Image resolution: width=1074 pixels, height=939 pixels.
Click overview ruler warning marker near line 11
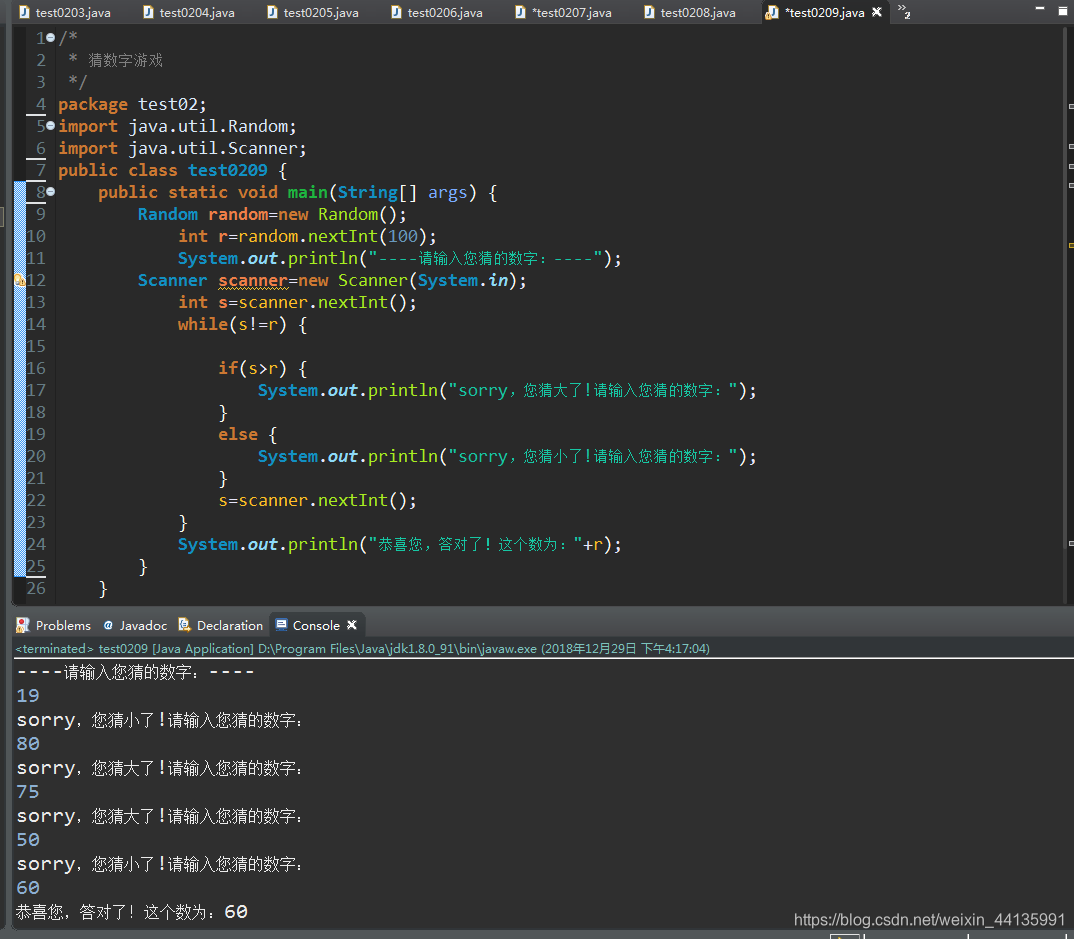[x=1071, y=245]
